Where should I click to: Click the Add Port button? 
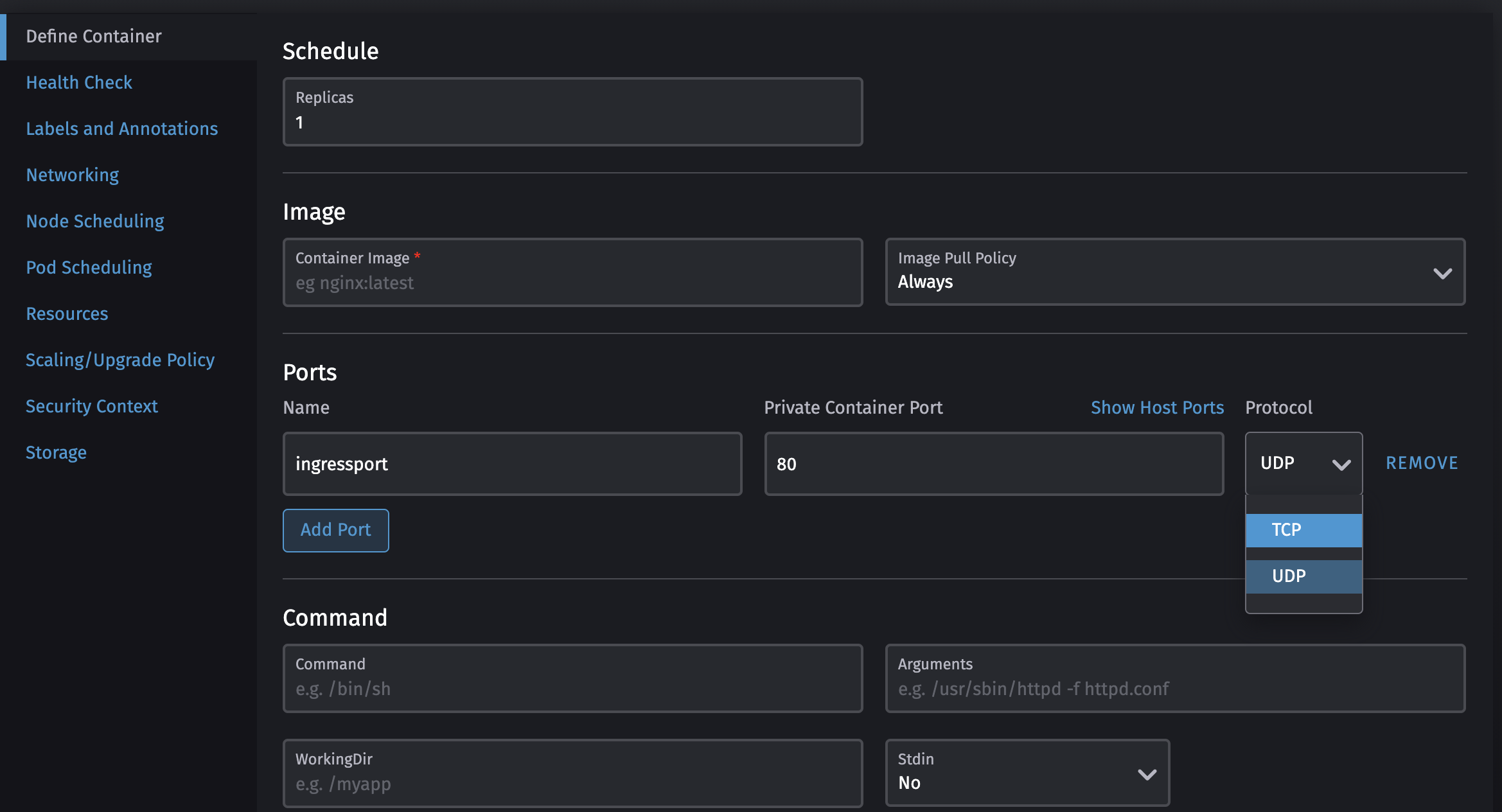(x=335, y=530)
